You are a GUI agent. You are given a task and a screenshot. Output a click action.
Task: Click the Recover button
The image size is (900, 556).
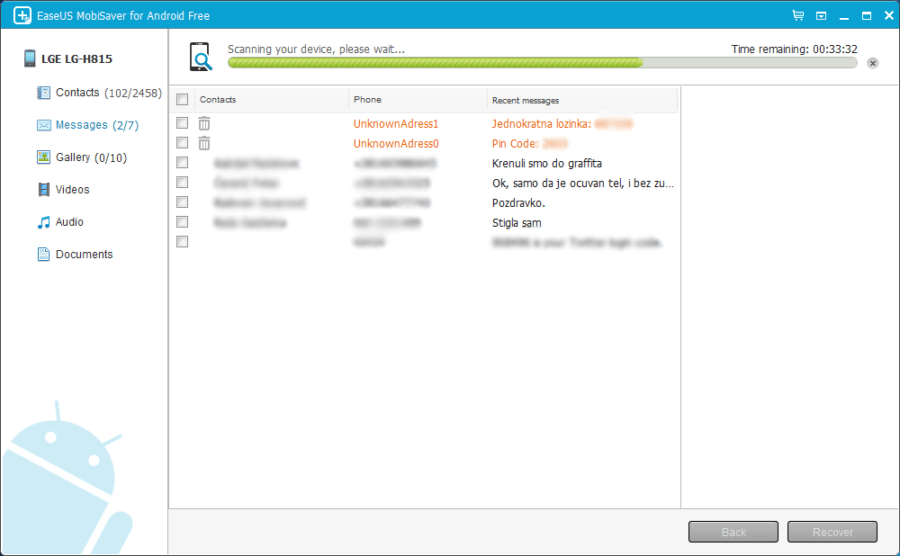point(832,532)
